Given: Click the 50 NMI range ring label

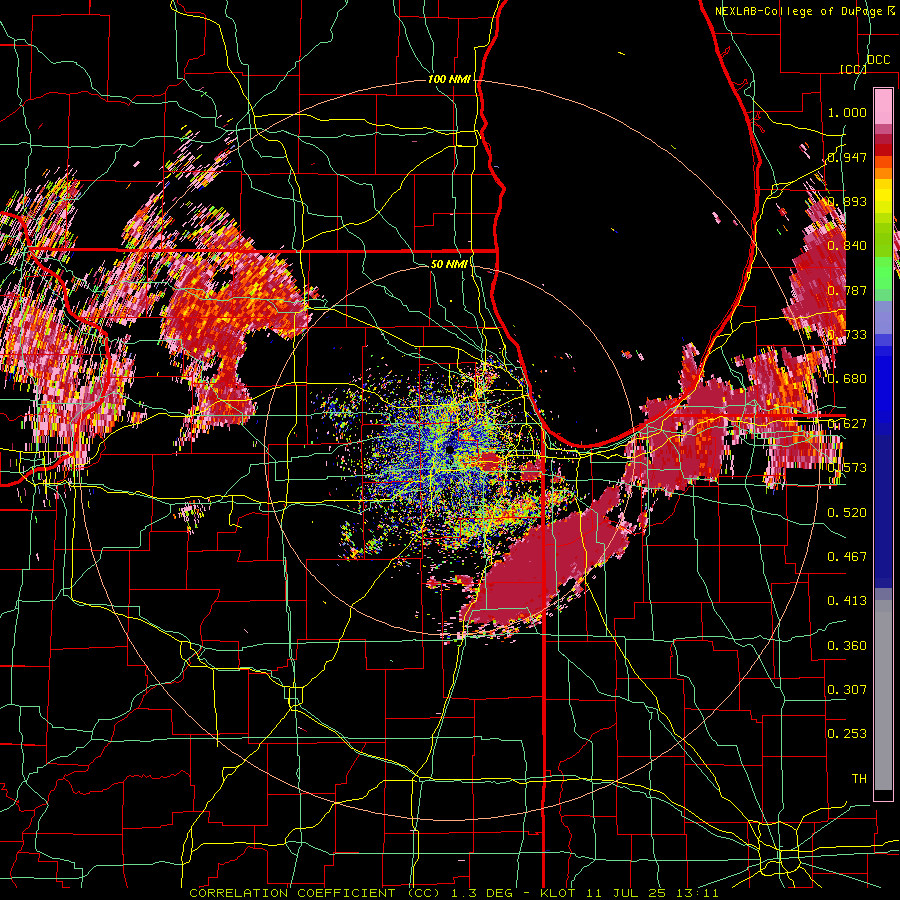Looking at the screenshot, I should click(449, 264).
